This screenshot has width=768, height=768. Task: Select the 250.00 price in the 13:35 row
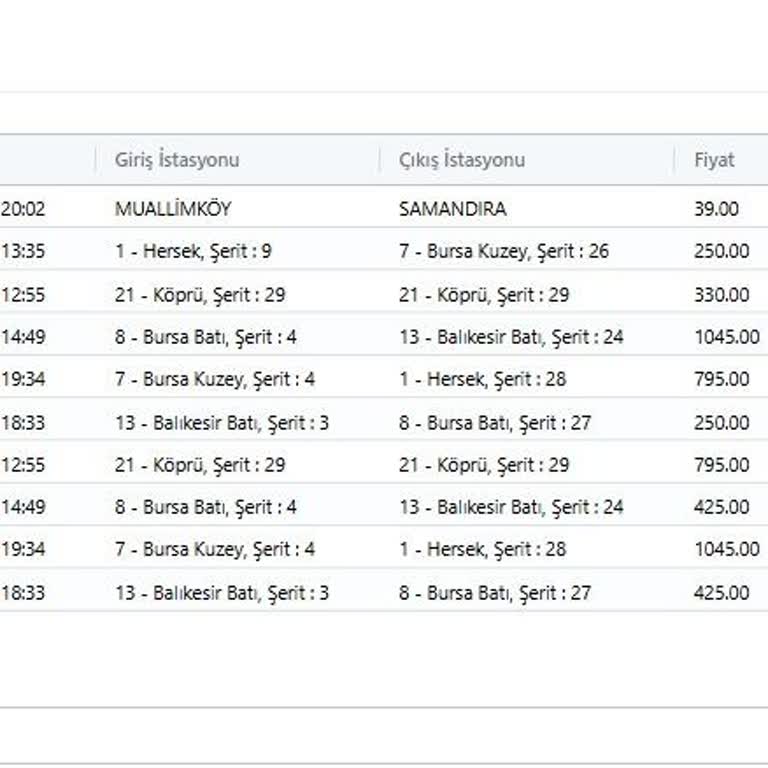tap(721, 252)
